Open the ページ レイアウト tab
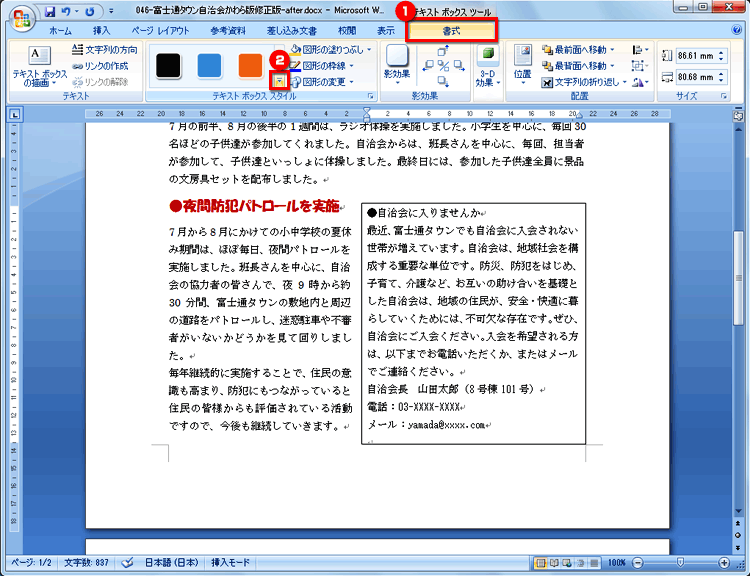Viewport: 750px width, 576px height. tap(161, 31)
